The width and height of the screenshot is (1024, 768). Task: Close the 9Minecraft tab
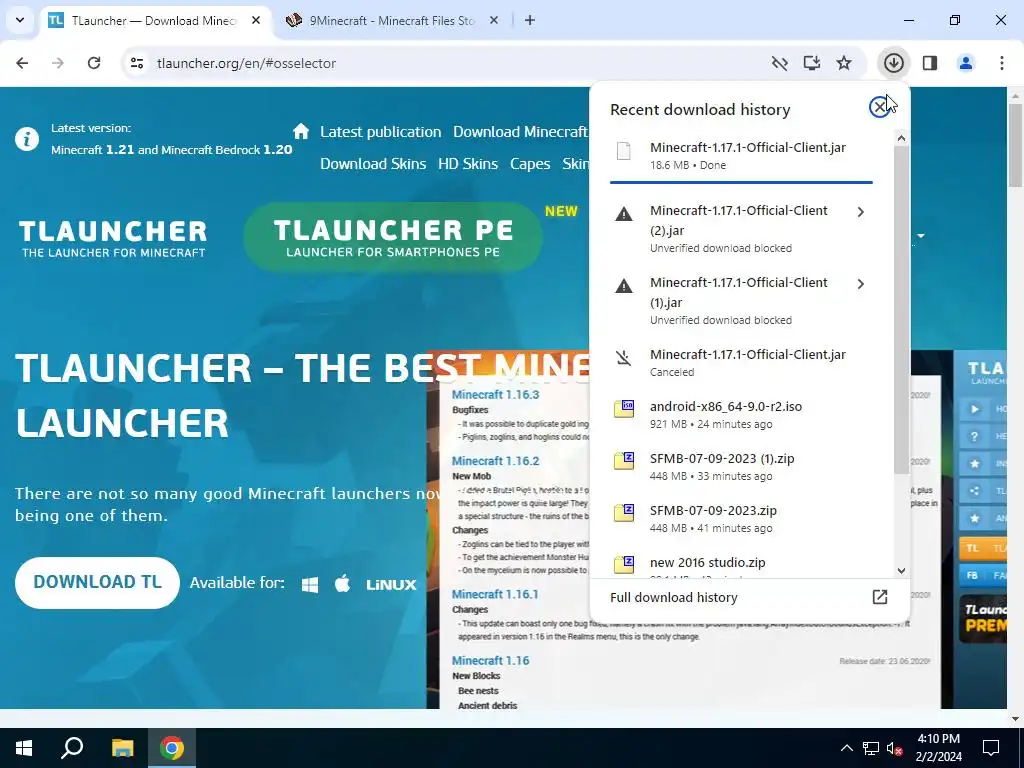[x=494, y=20]
